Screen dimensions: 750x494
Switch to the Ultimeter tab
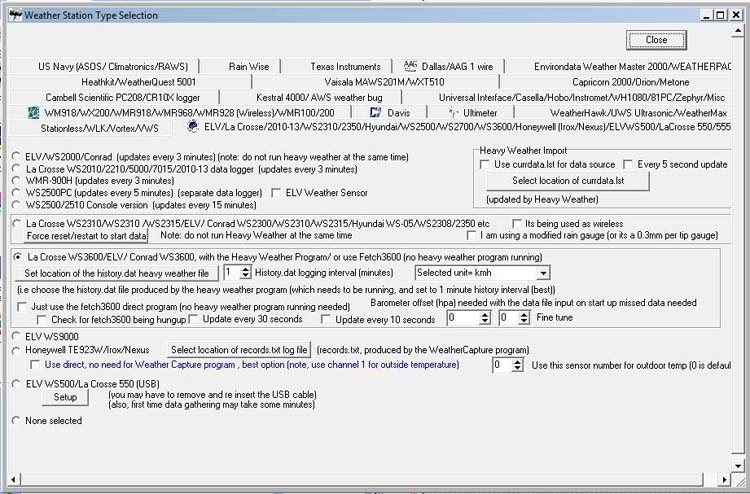473,113
